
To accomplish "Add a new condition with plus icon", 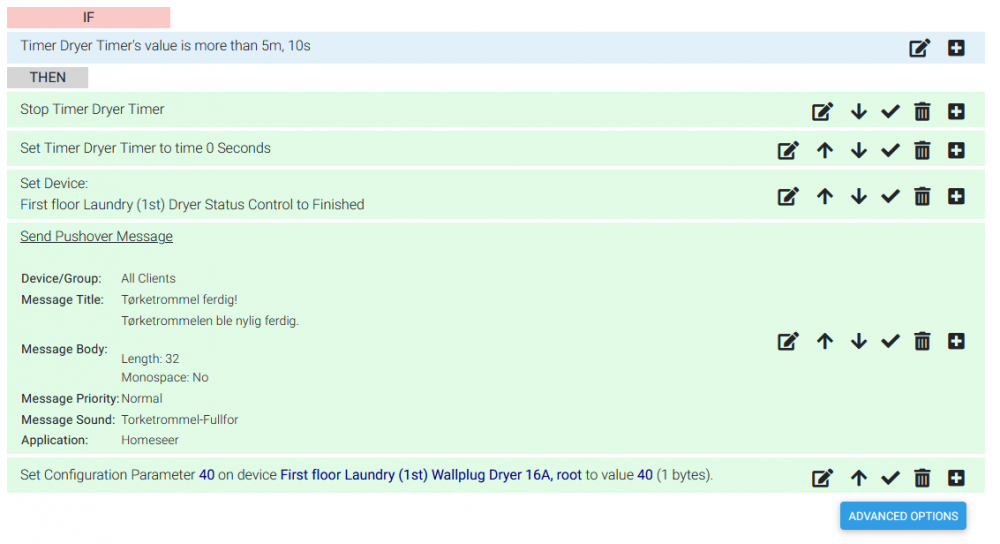I will 956,48.
